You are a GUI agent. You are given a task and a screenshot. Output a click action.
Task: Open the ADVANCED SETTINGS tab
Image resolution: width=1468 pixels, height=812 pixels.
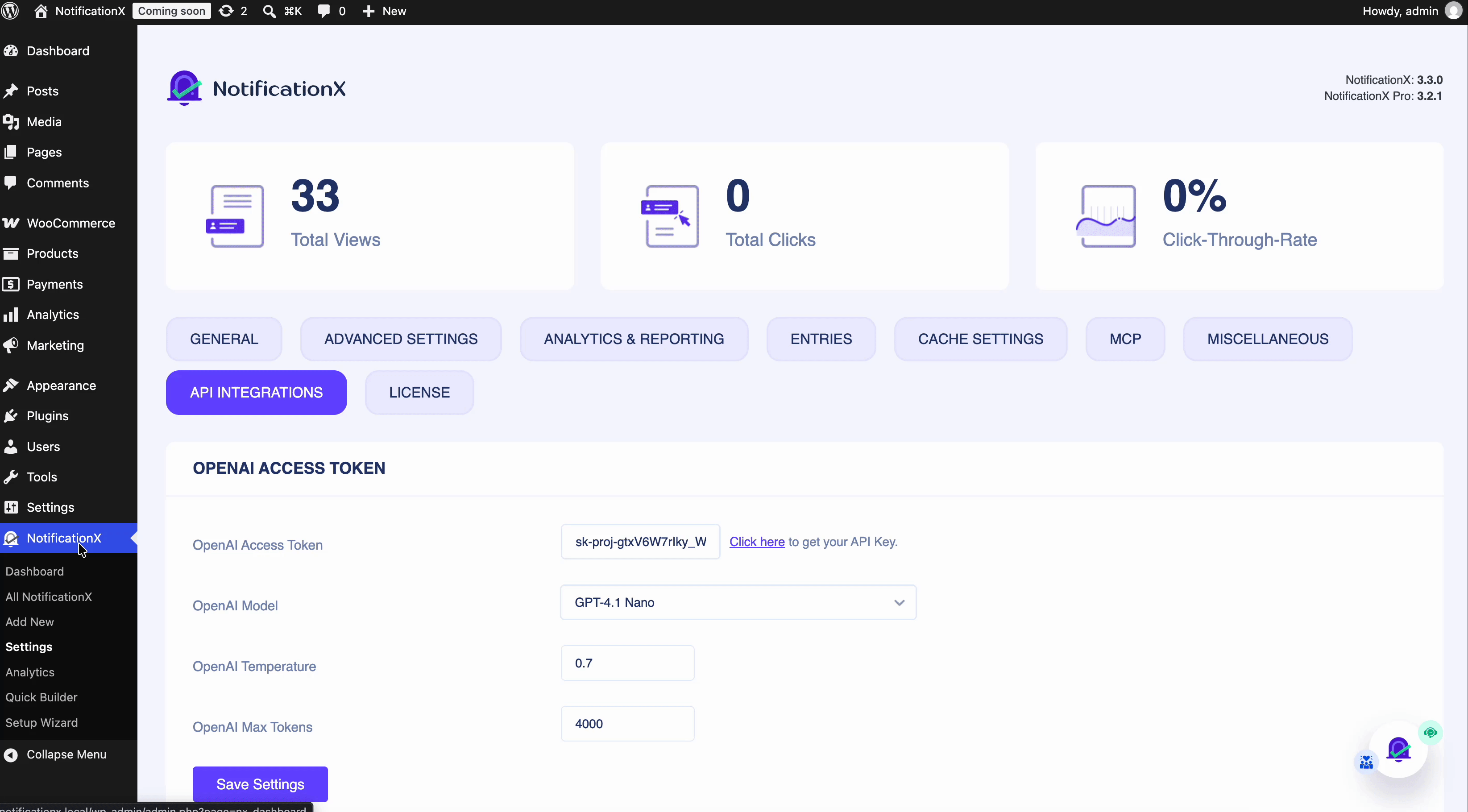tap(401, 339)
